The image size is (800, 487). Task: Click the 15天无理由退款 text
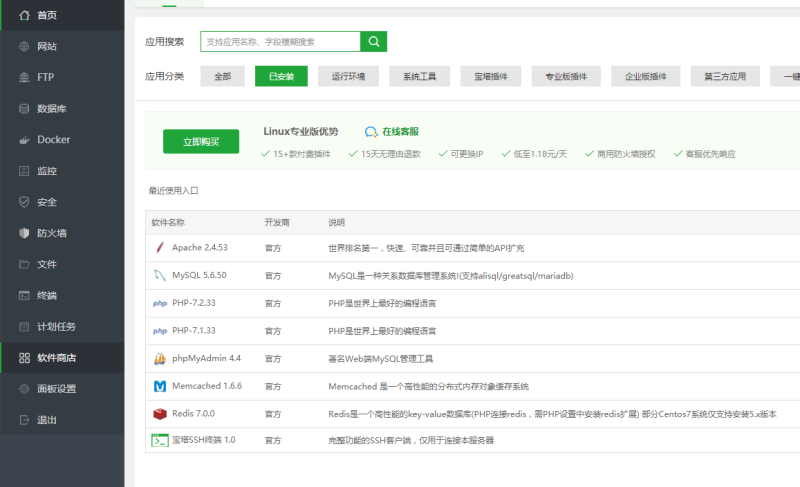coord(391,154)
